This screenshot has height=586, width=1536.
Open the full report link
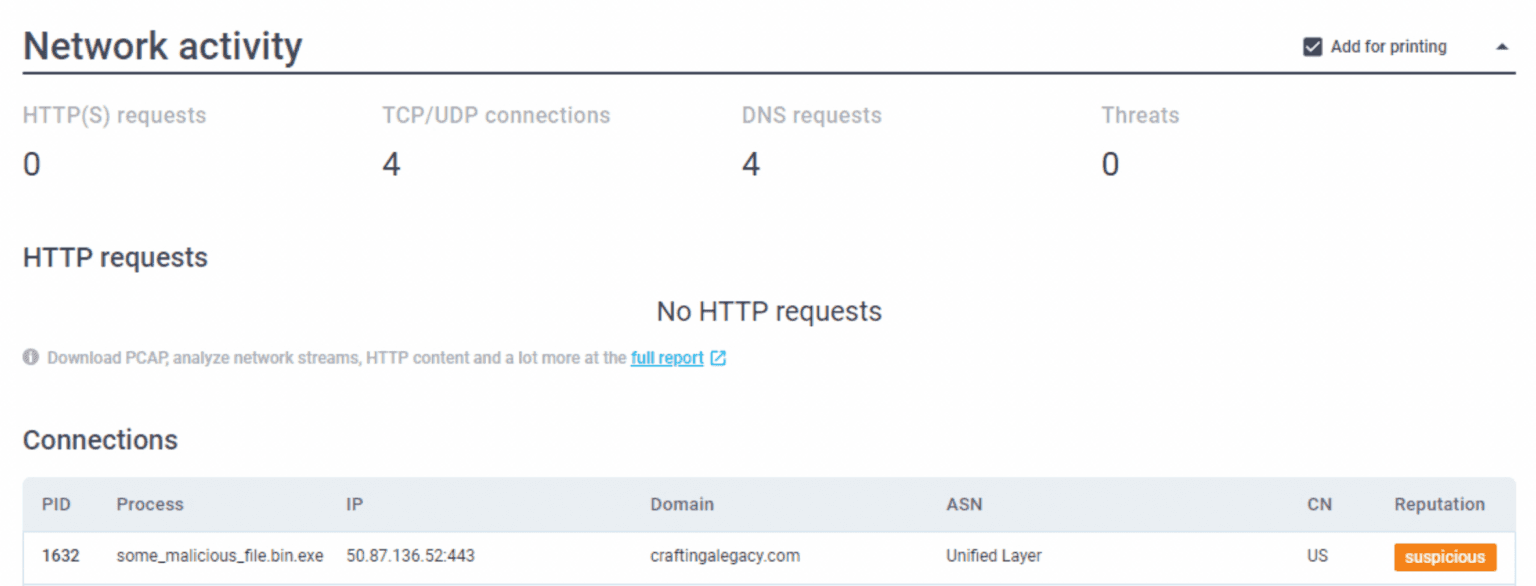point(667,358)
